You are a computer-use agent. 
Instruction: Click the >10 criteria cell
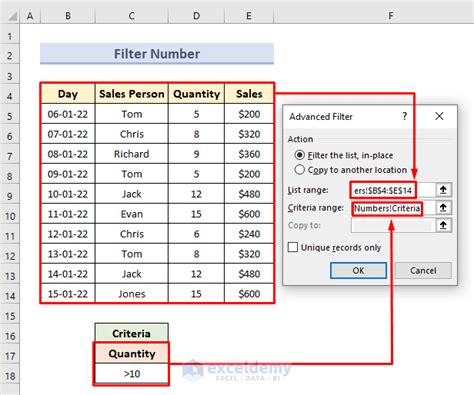pyautogui.click(x=132, y=374)
